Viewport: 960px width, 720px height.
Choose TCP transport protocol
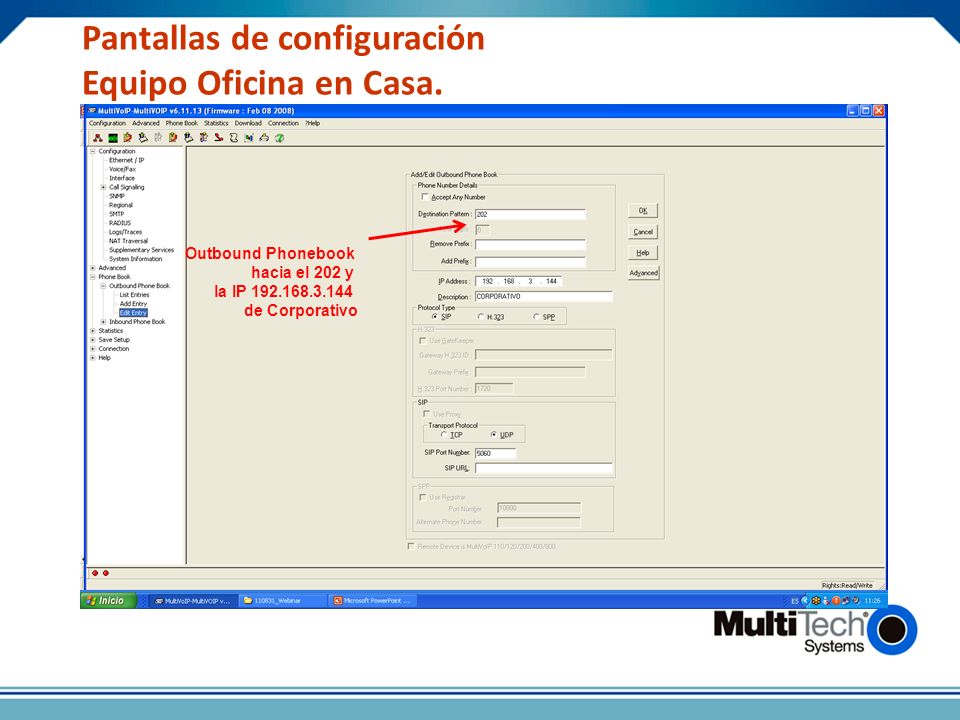[444, 435]
